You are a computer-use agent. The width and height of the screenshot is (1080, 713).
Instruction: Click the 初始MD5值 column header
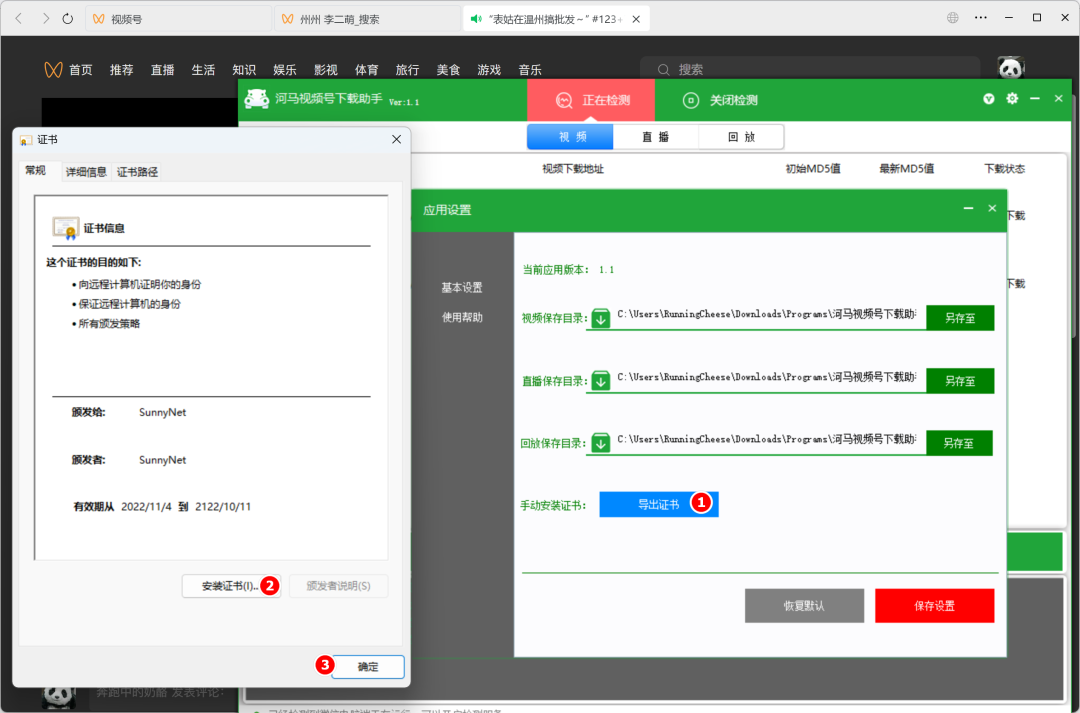[x=813, y=169]
